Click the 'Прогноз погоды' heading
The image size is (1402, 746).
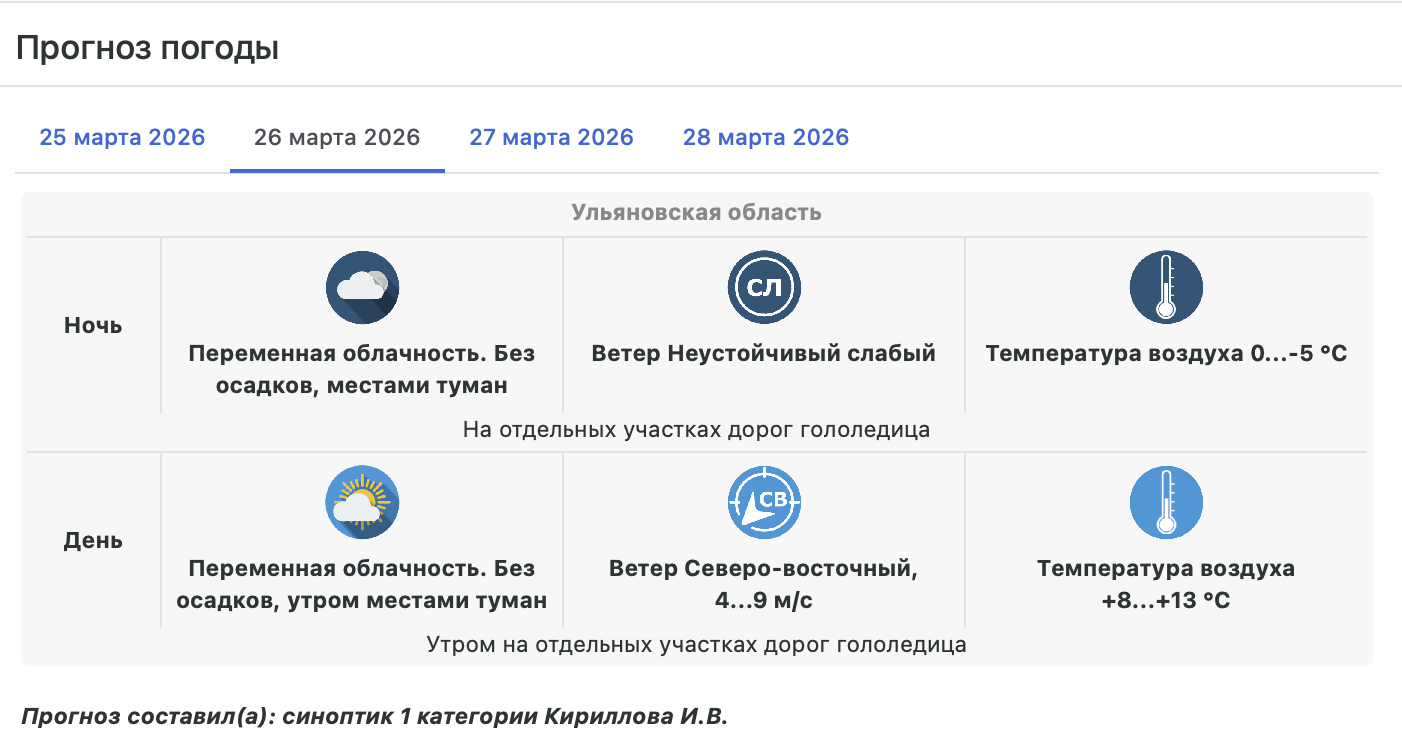[x=147, y=48]
